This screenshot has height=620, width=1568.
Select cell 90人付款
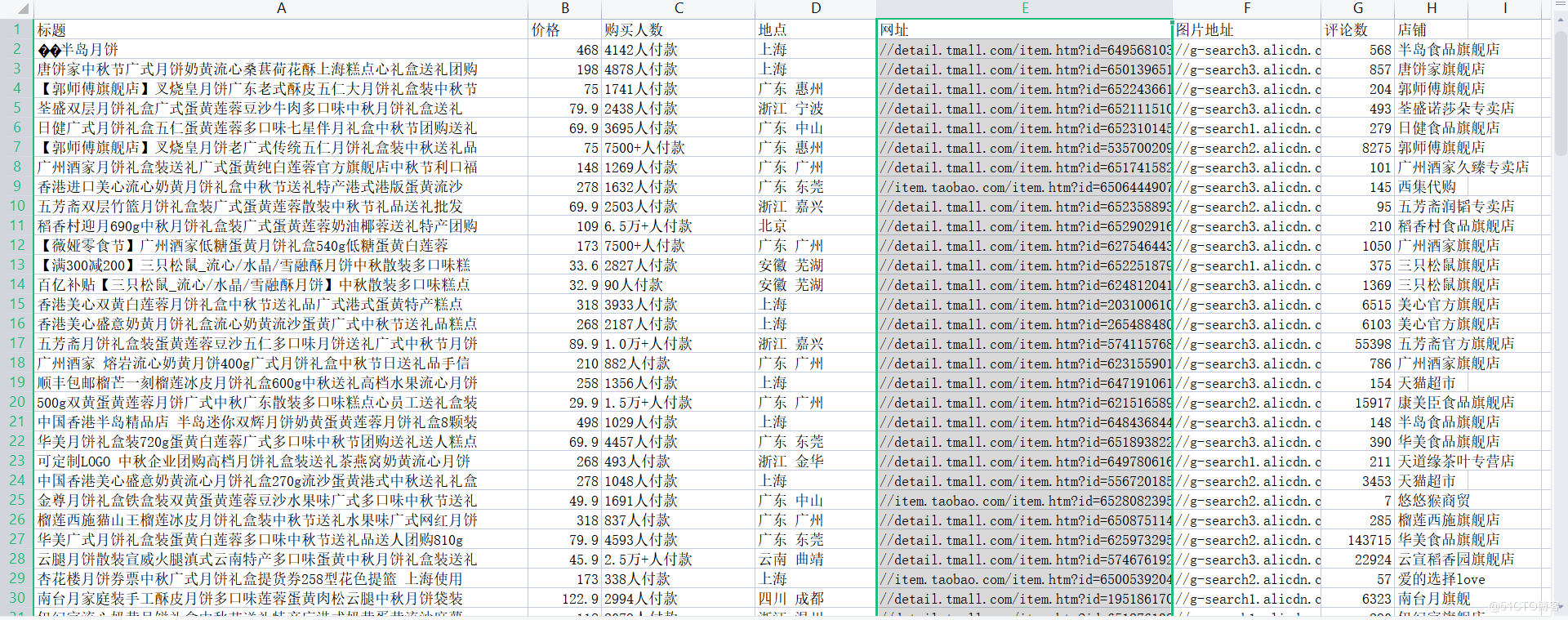pos(678,284)
